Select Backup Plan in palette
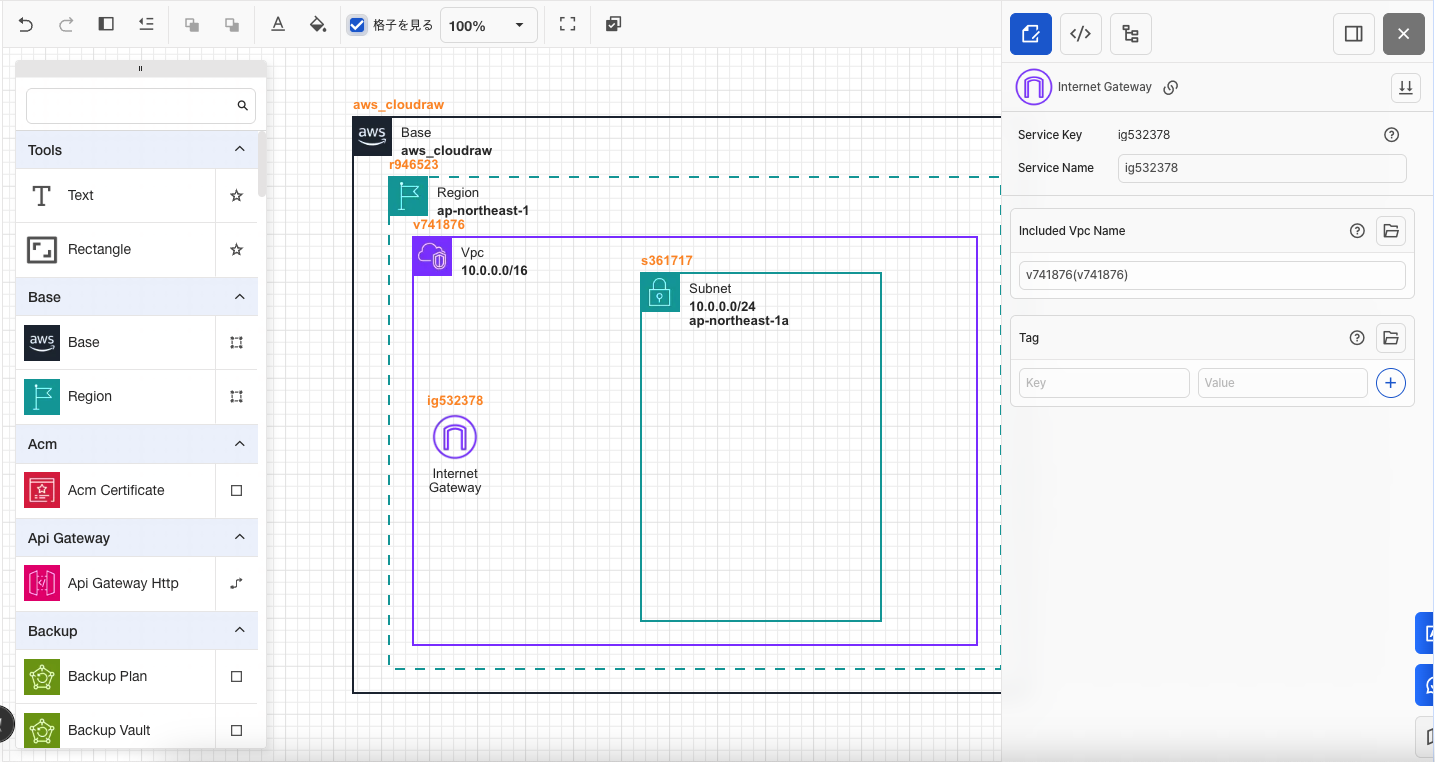The width and height of the screenshot is (1435, 762). point(116,676)
